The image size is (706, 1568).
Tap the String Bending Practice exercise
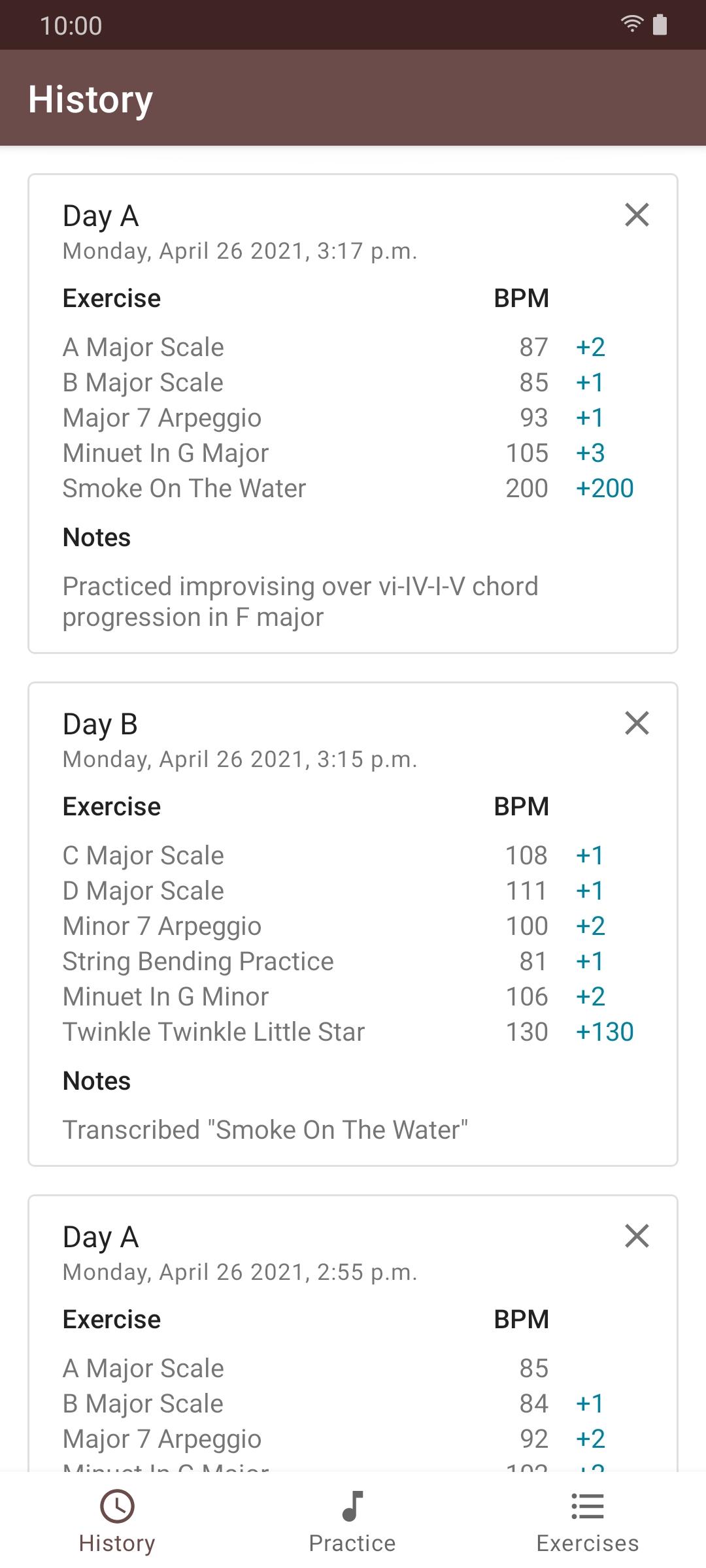pyautogui.click(x=198, y=962)
